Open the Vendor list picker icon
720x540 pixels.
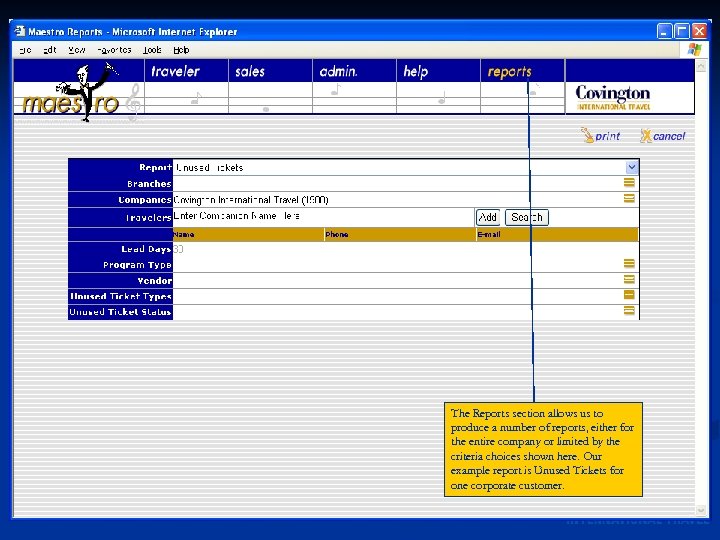629,279
